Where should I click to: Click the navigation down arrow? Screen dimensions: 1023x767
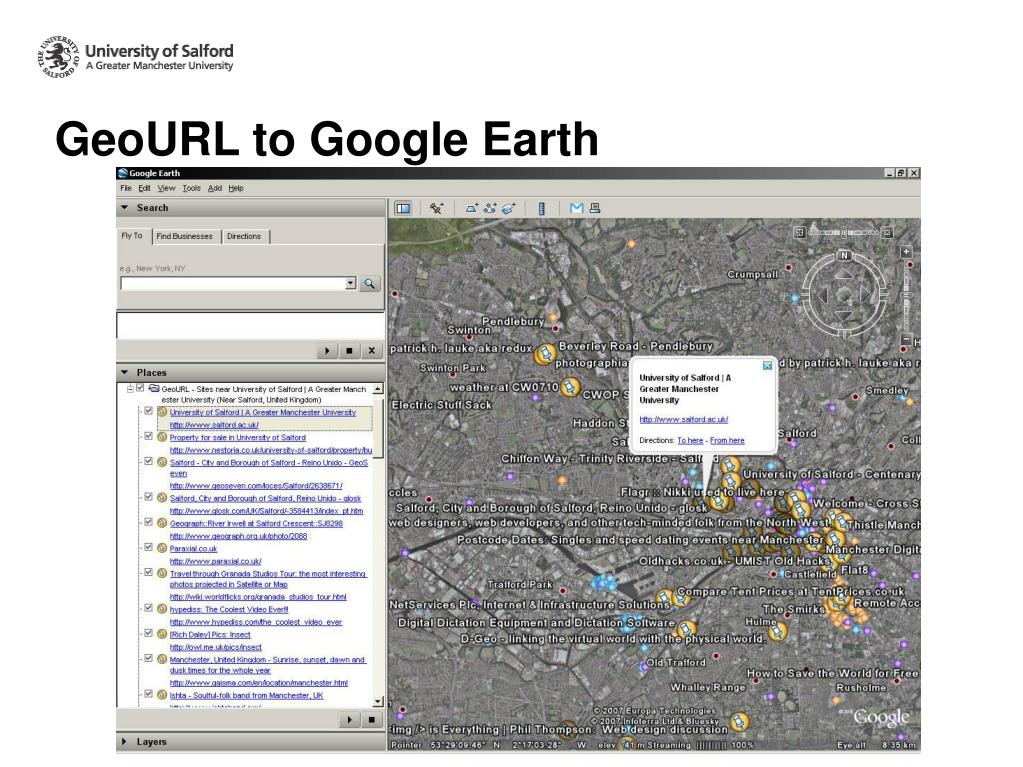pyautogui.click(x=844, y=316)
